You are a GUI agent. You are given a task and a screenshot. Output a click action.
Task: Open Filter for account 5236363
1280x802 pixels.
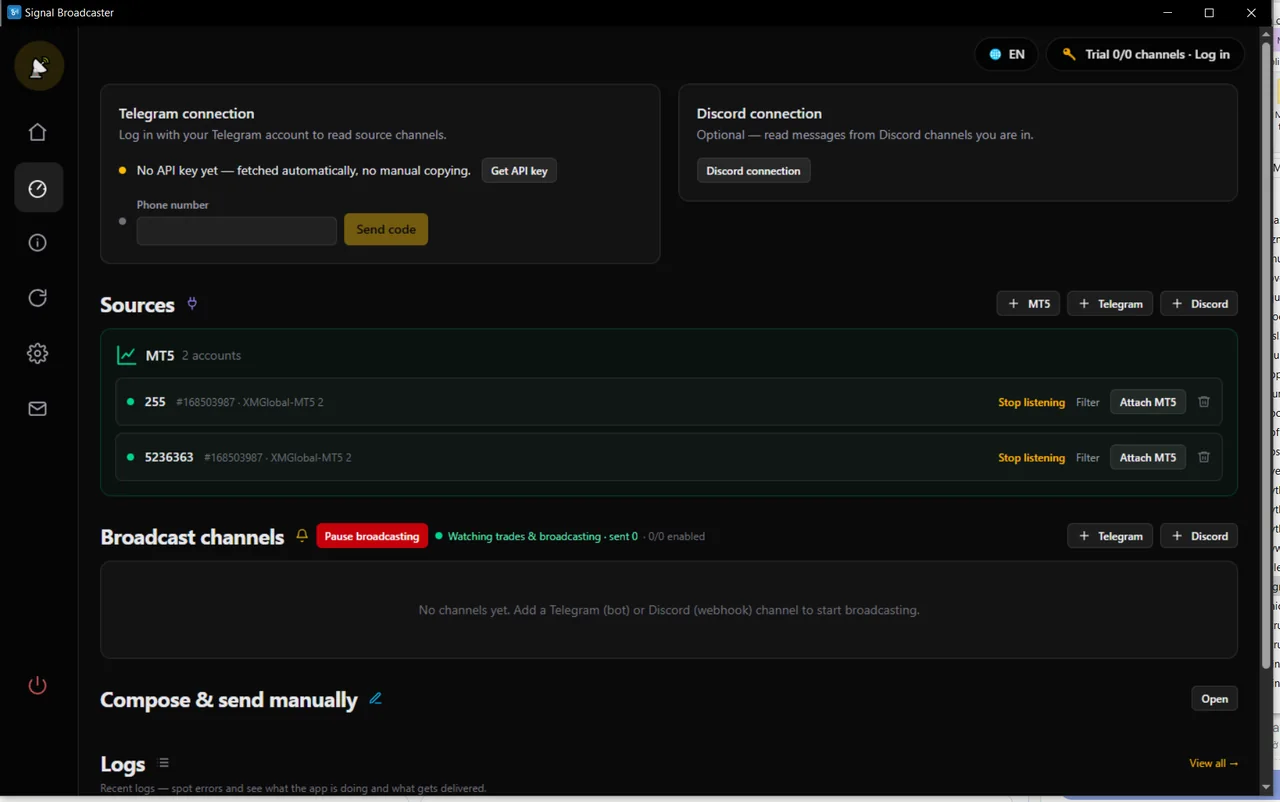tap(1088, 457)
